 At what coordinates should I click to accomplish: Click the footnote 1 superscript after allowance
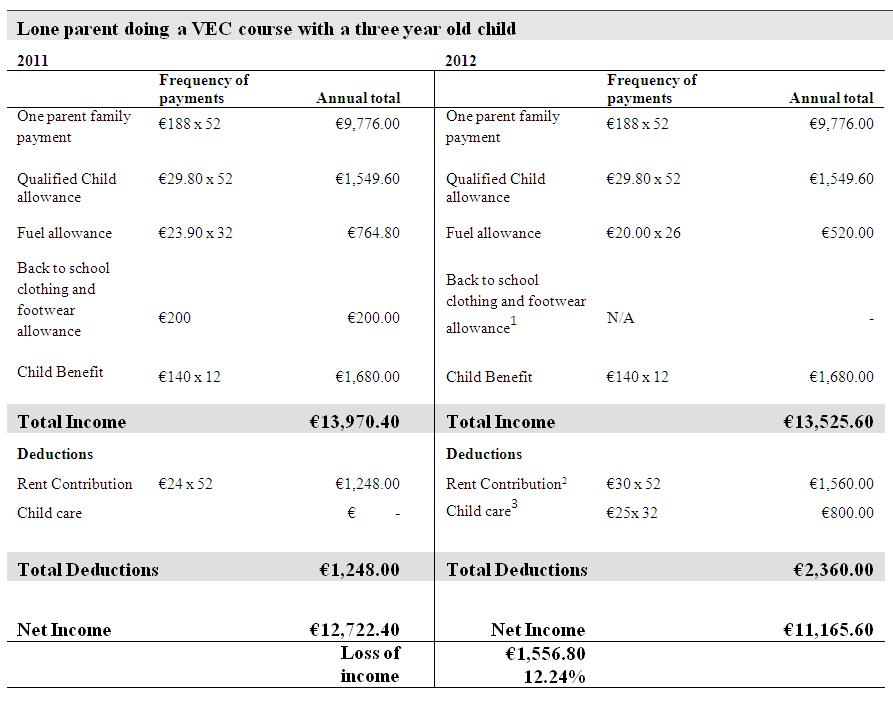pyautogui.click(x=514, y=321)
